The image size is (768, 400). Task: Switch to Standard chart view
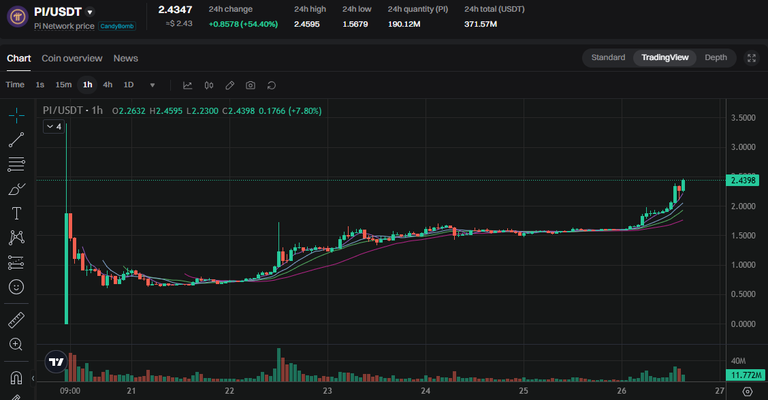pos(608,57)
